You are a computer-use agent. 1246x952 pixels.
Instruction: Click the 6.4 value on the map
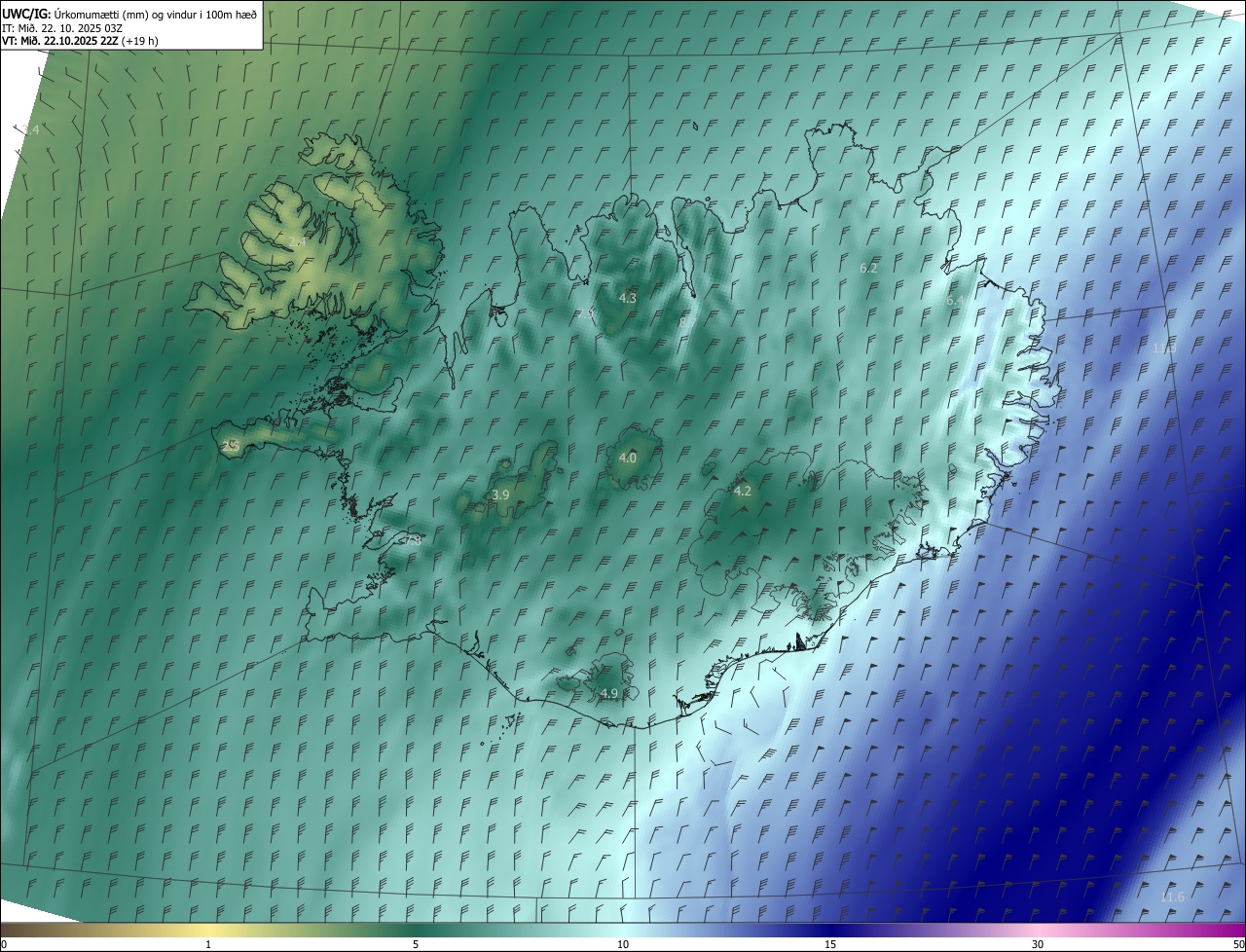click(956, 301)
